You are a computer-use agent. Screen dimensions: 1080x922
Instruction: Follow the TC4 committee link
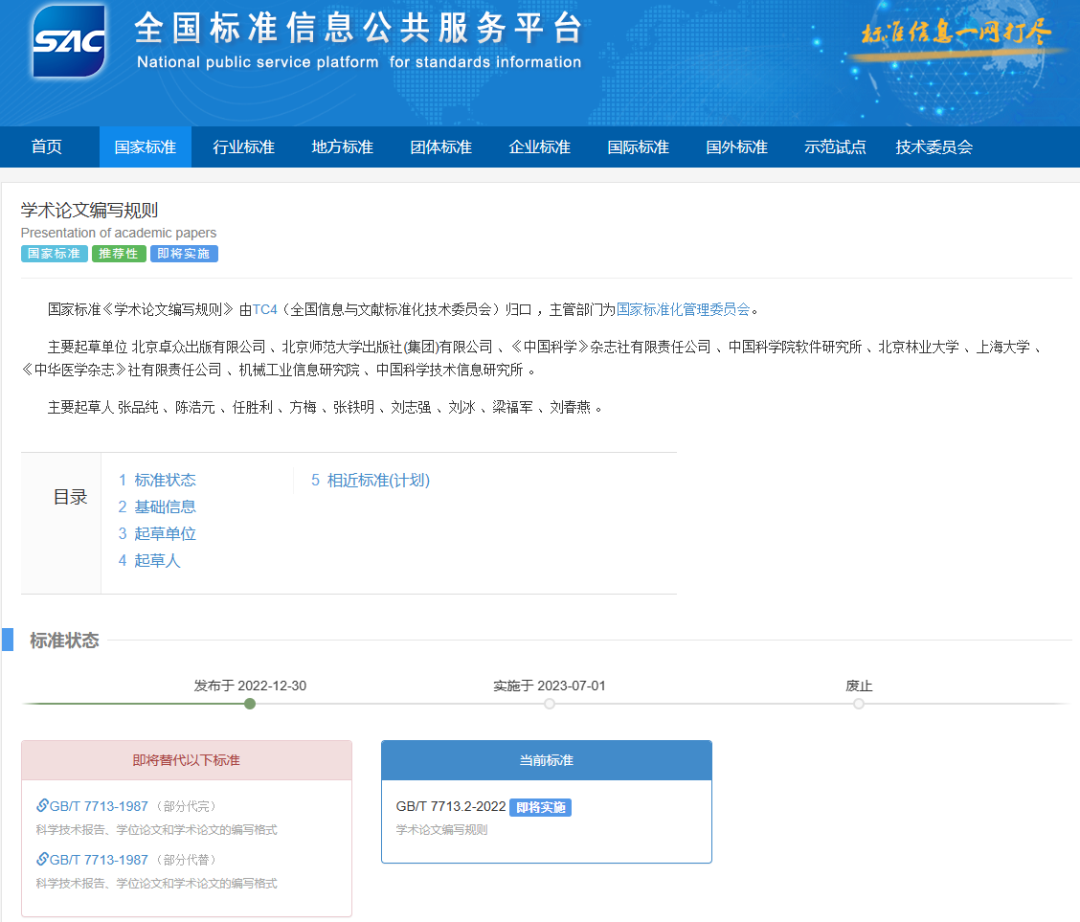tap(264, 309)
